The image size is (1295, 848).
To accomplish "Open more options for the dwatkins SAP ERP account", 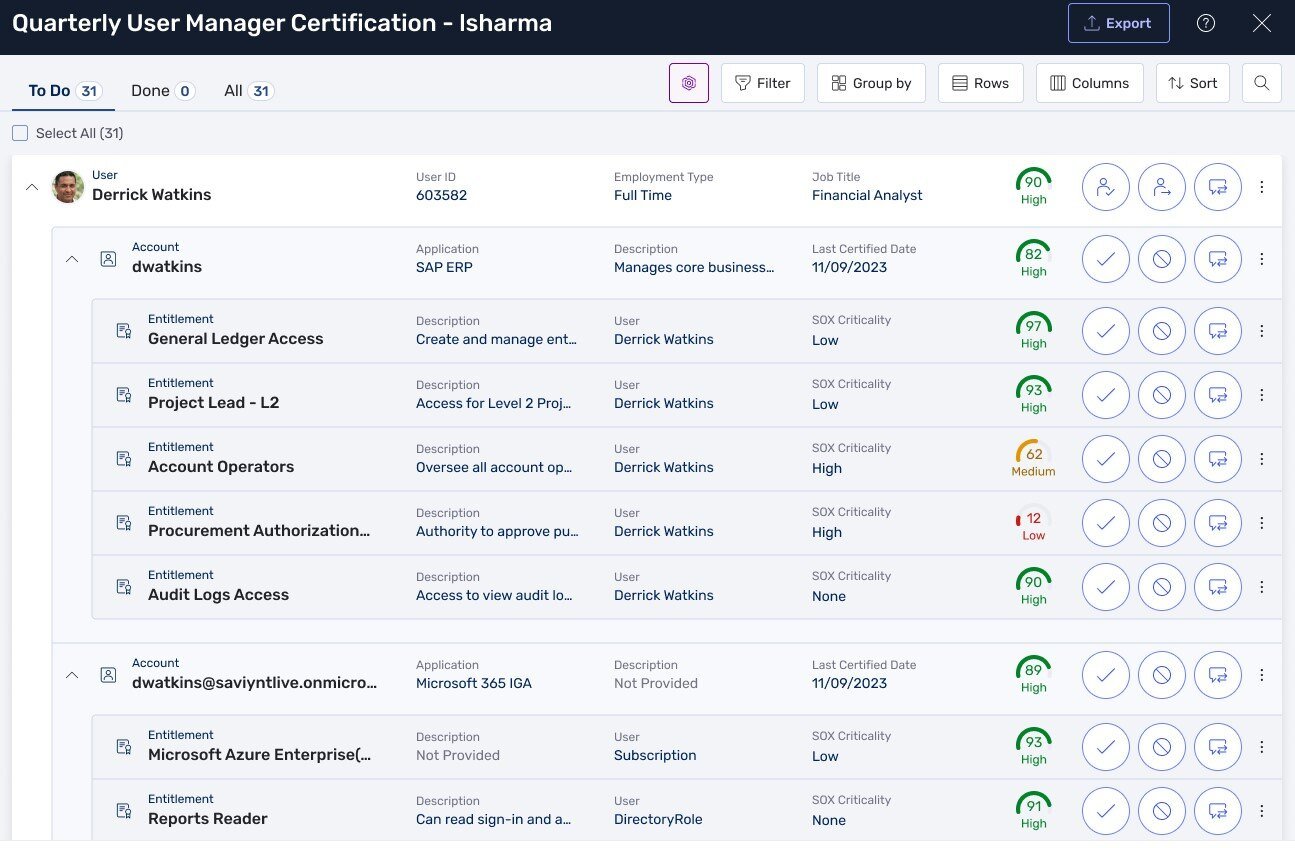I will coord(1262,258).
